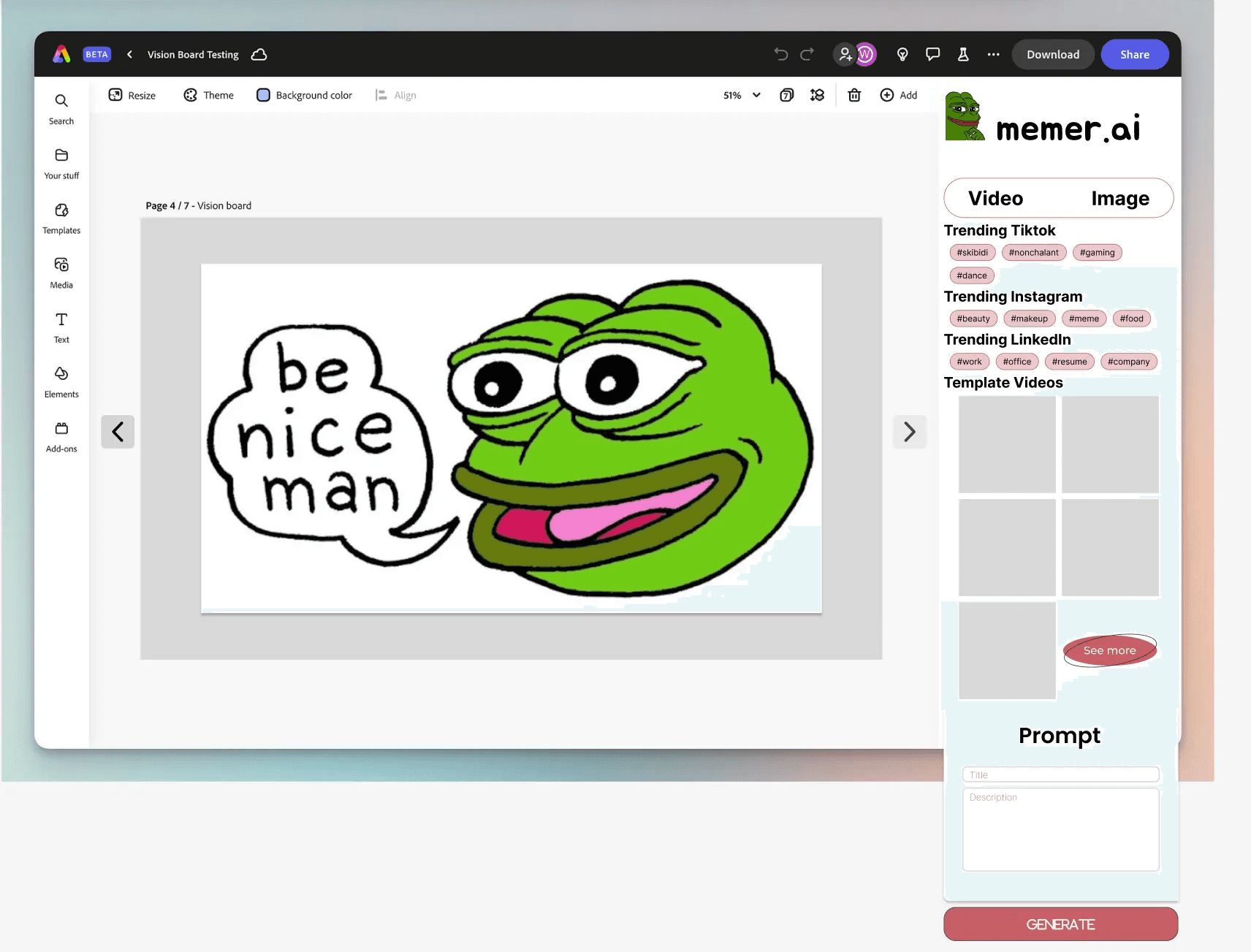Switch to the Image tab in memer.ai
The width and height of the screenshot is (1251, 952).
(1119, 198)
